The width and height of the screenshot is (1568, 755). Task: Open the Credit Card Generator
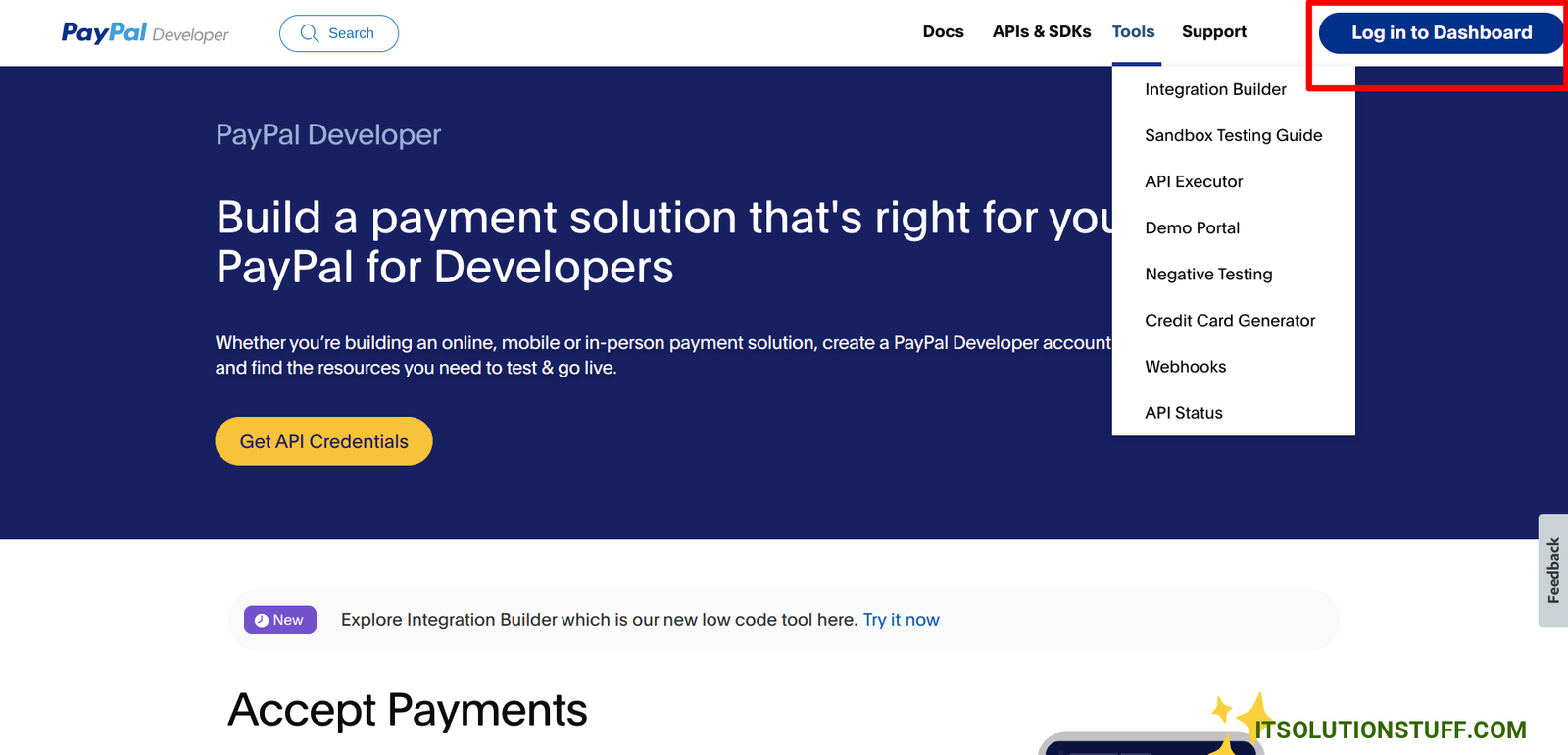1230,321
